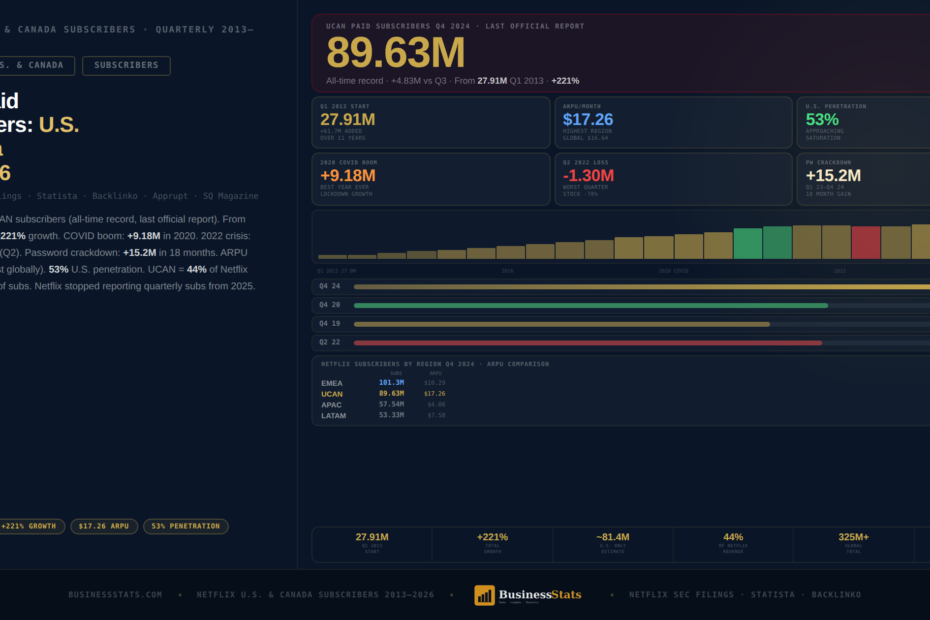Open the ARPU/MONTH $17.26 card

[673, 122]
